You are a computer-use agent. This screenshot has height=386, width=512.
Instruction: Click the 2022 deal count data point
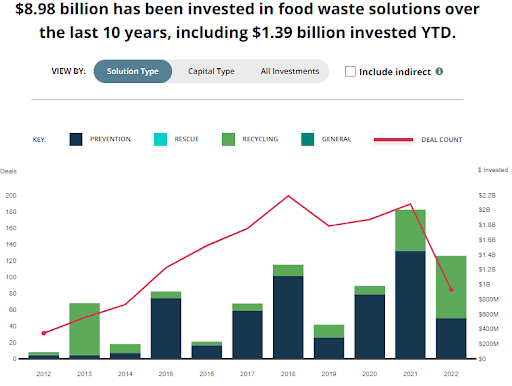pos(451,290)
